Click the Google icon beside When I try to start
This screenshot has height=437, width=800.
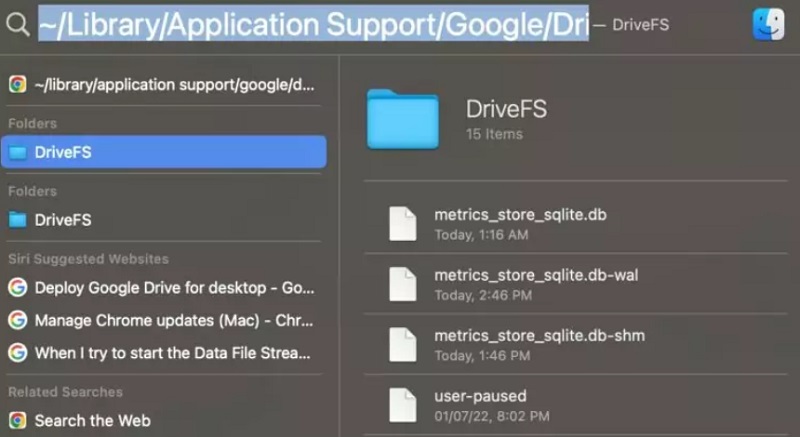(17, 353)
